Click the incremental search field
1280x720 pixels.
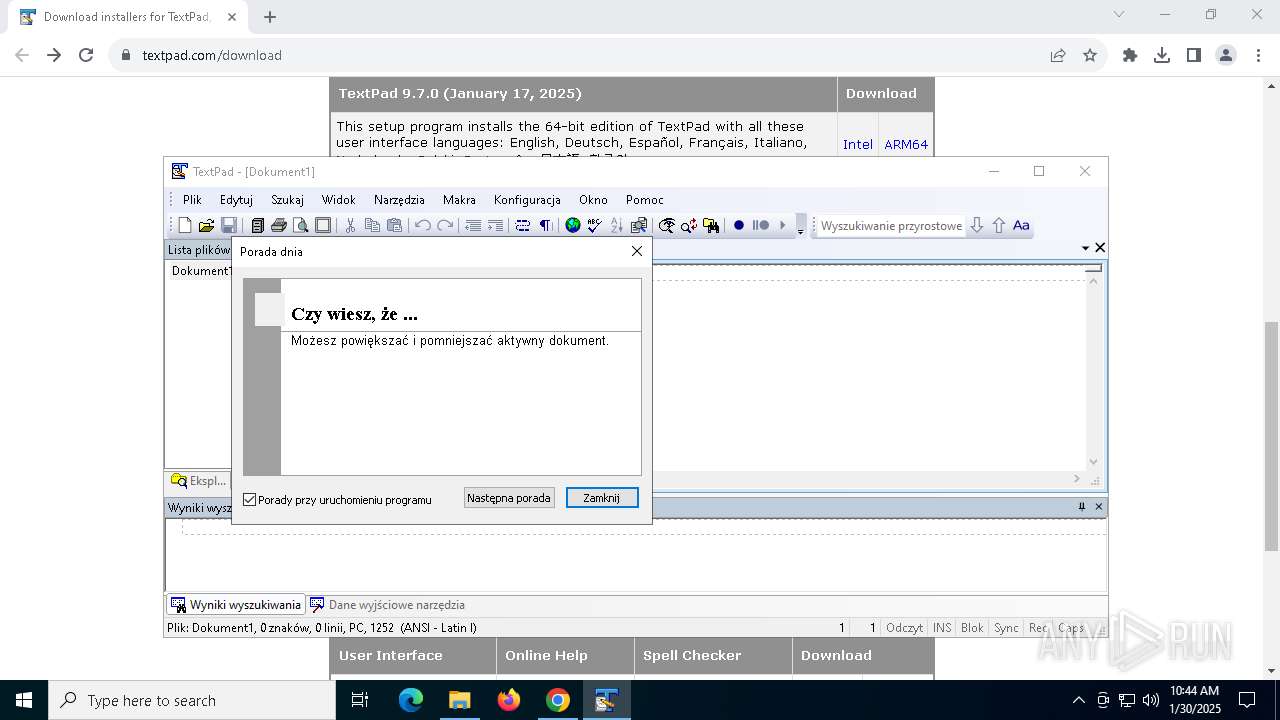click(892, 225)
